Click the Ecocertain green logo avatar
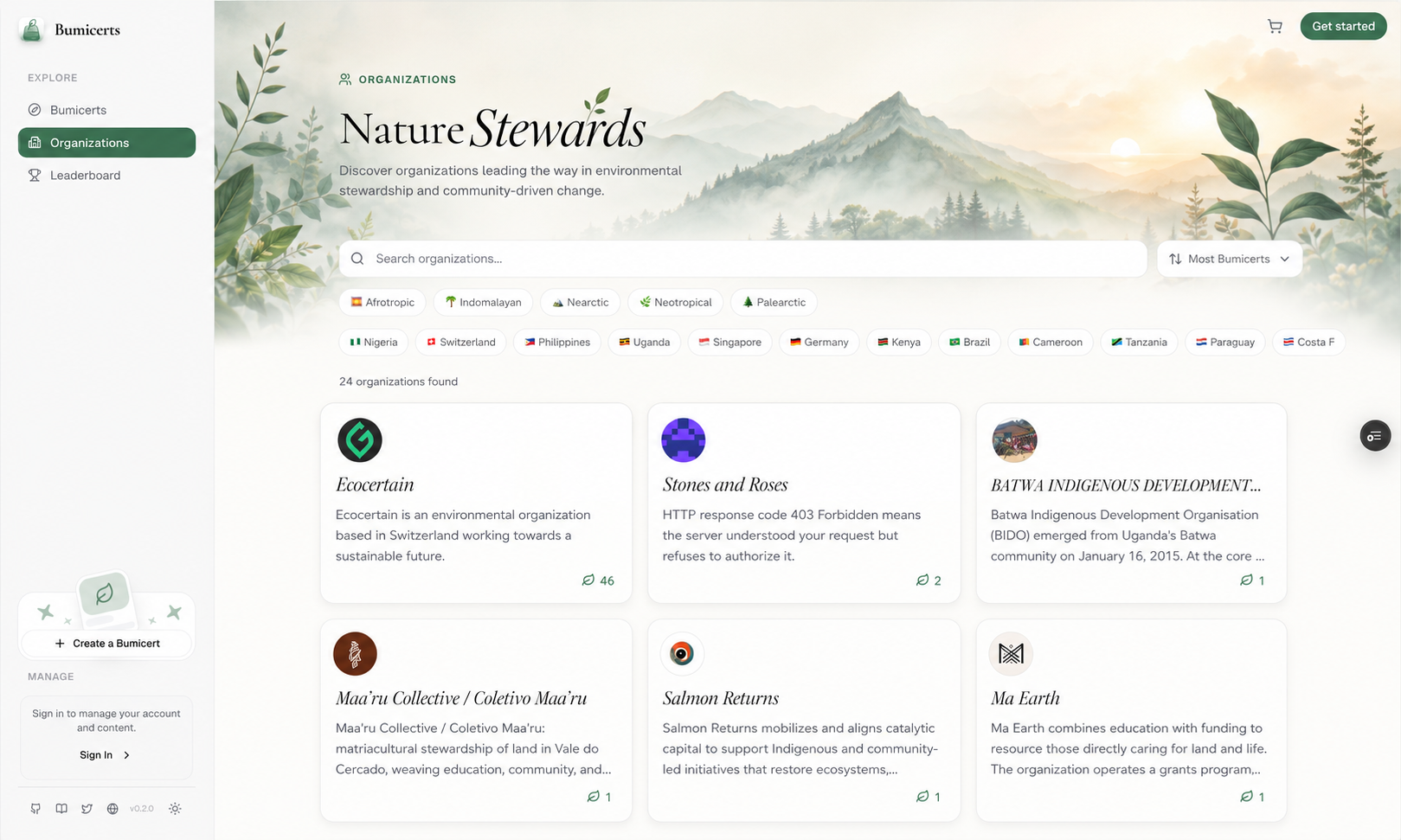1401x840 pixels. pos(360,439)
